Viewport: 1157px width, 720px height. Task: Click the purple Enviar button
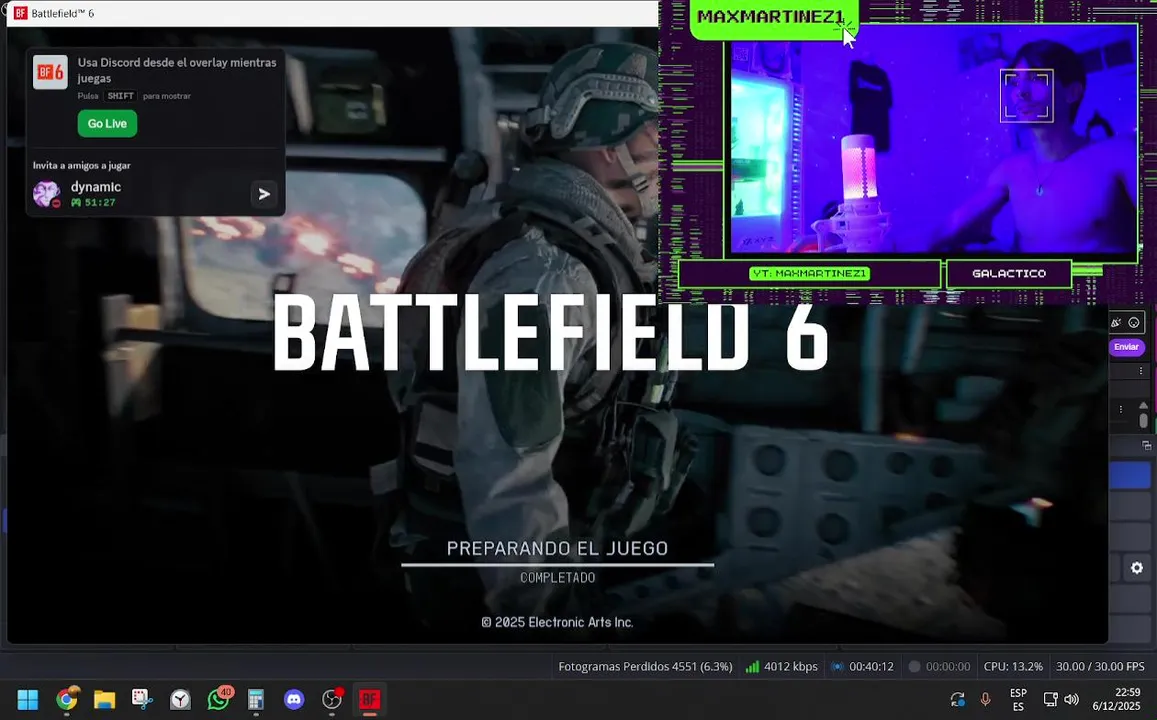coord(1126,347)
